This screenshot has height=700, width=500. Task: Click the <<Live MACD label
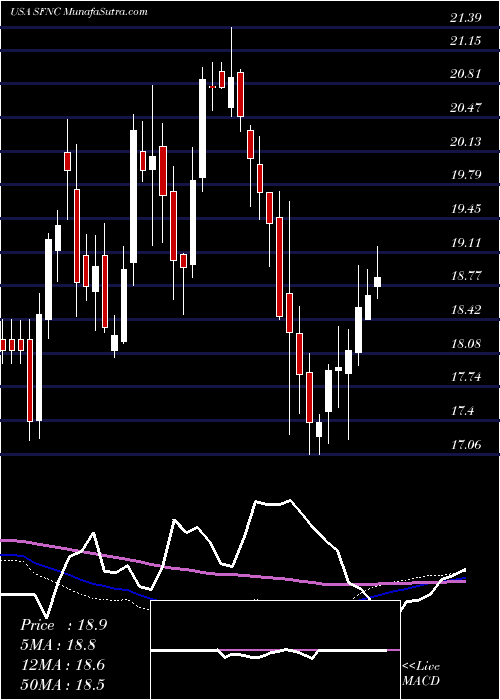(421, 674)
